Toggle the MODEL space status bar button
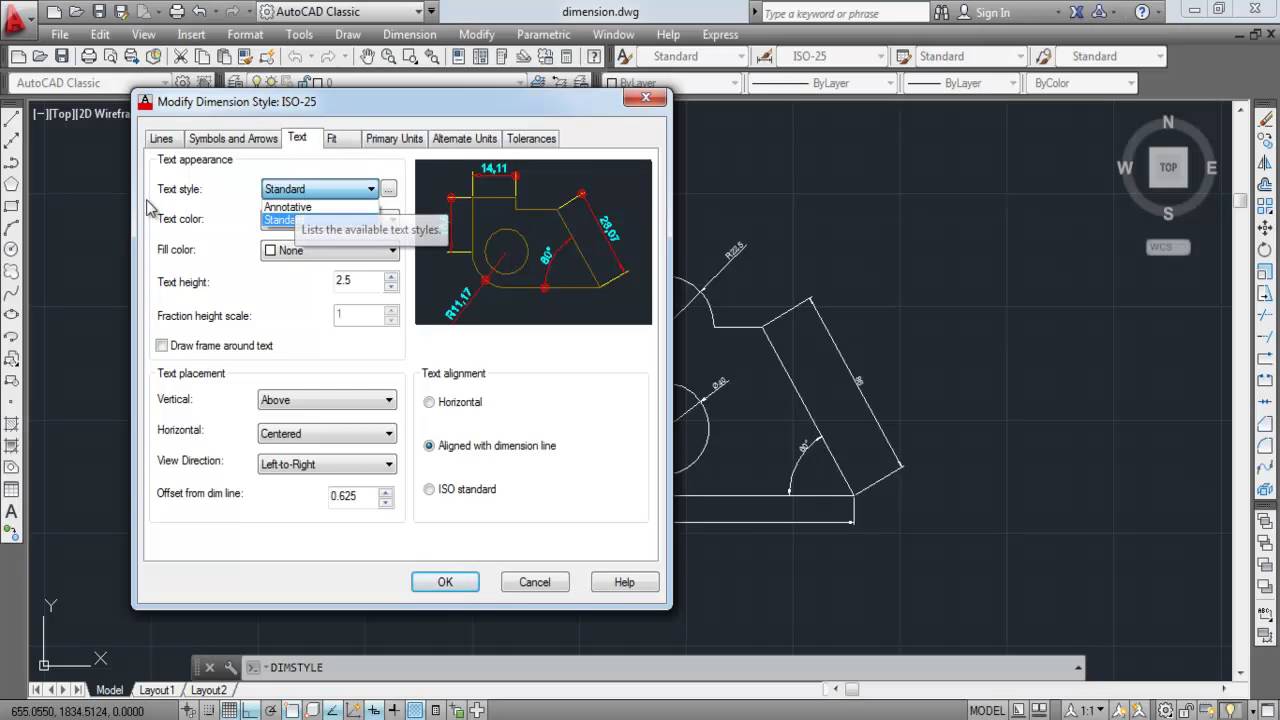The width and height of the screenshot is (1280, 720). click(987, 711)
